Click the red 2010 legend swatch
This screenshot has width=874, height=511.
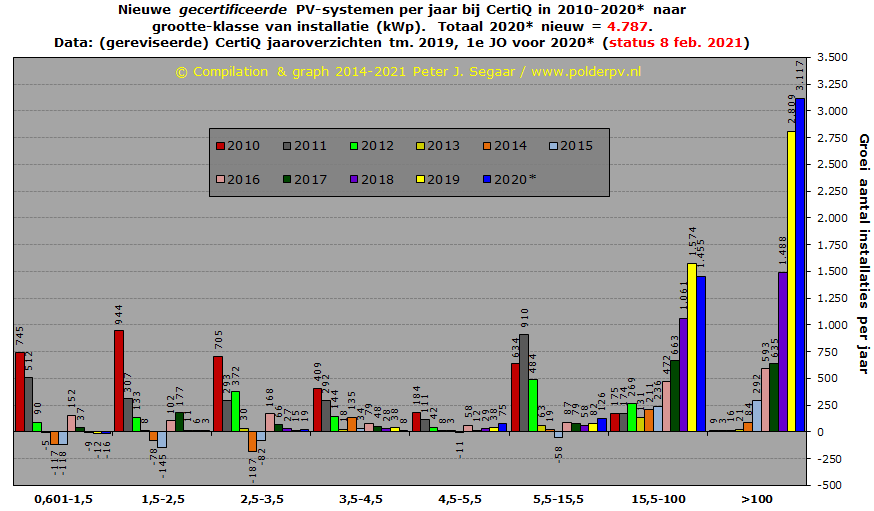[x=220, y=146]
